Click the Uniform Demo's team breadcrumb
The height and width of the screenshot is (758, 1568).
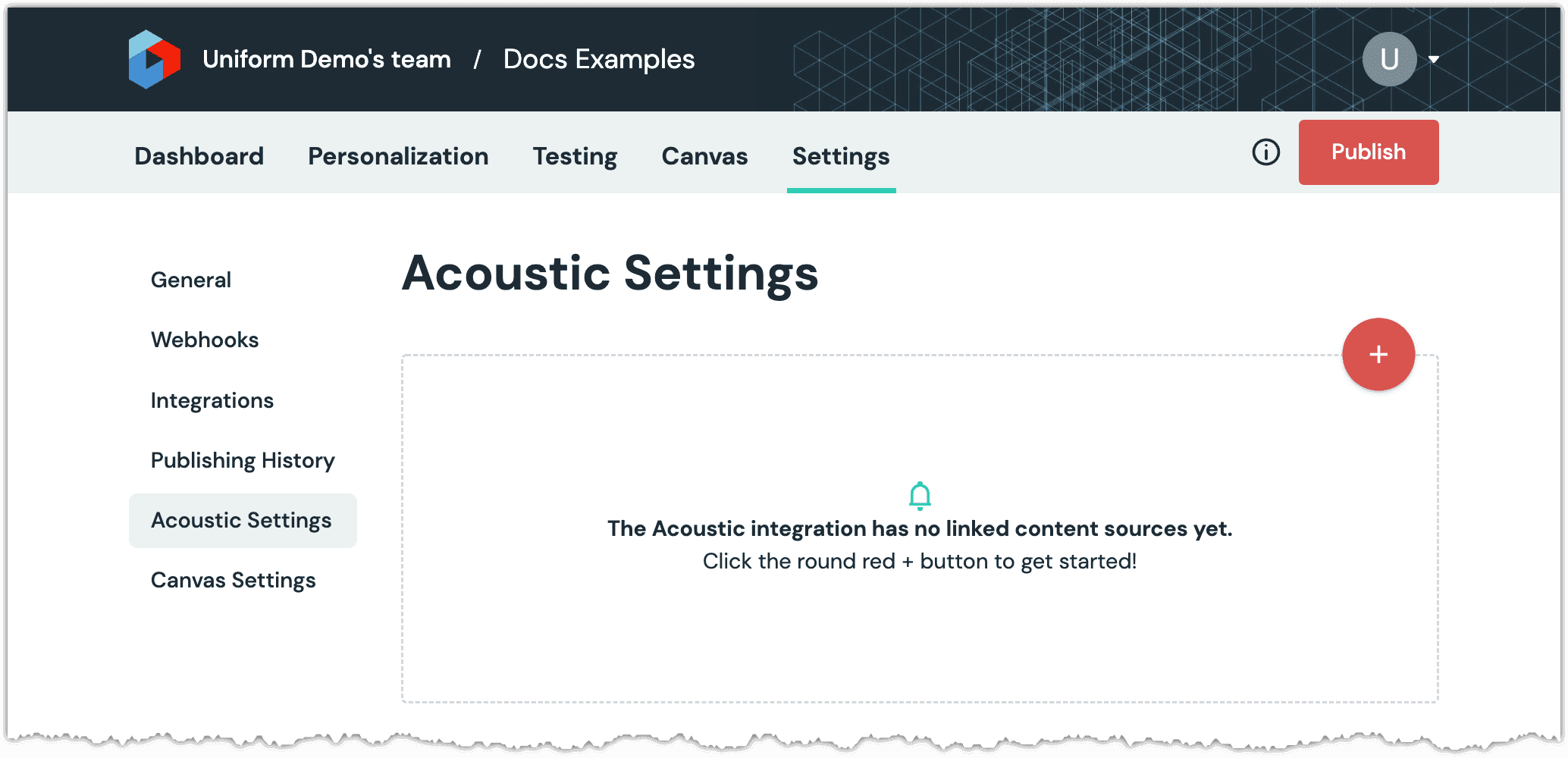click(327, 59)
